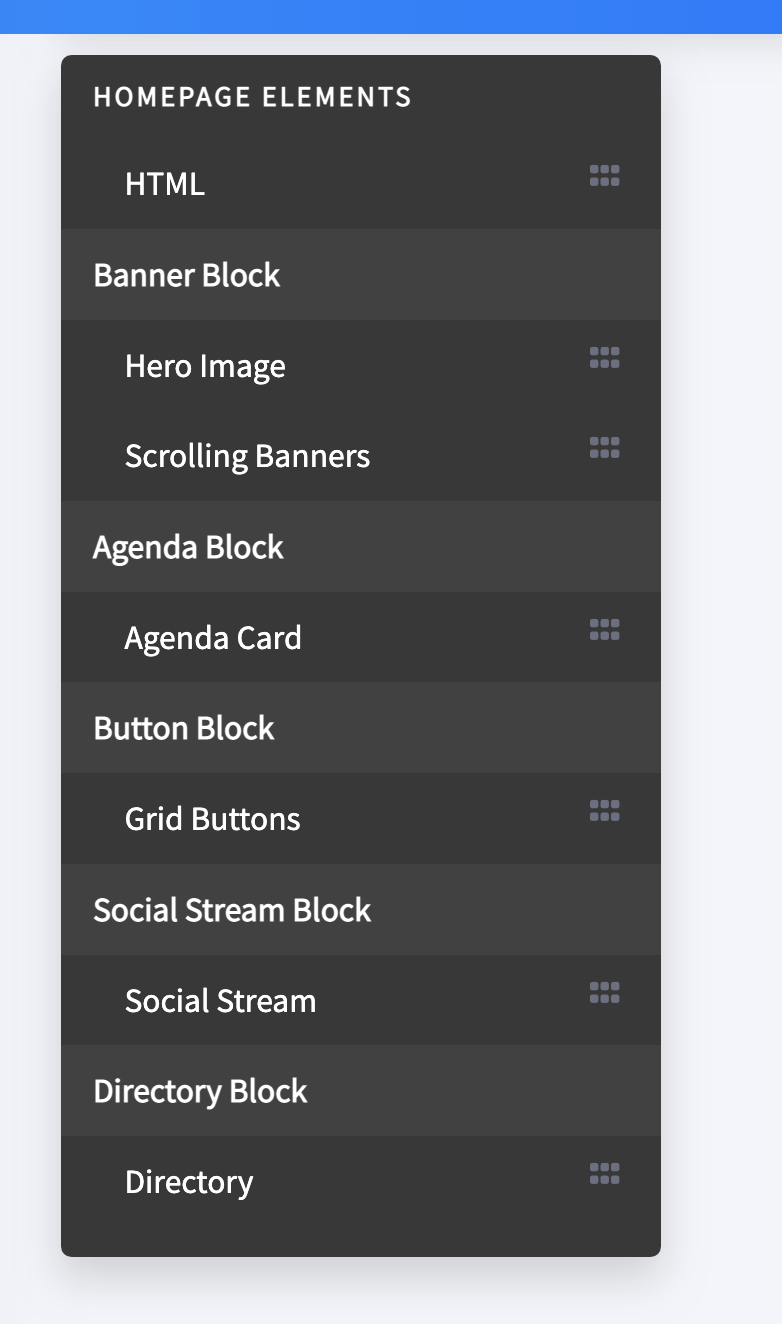This screenshot has width=782, height=1324.
Task: Click the grid handle icon beside Agenda Card
Action: pos(604,629)
